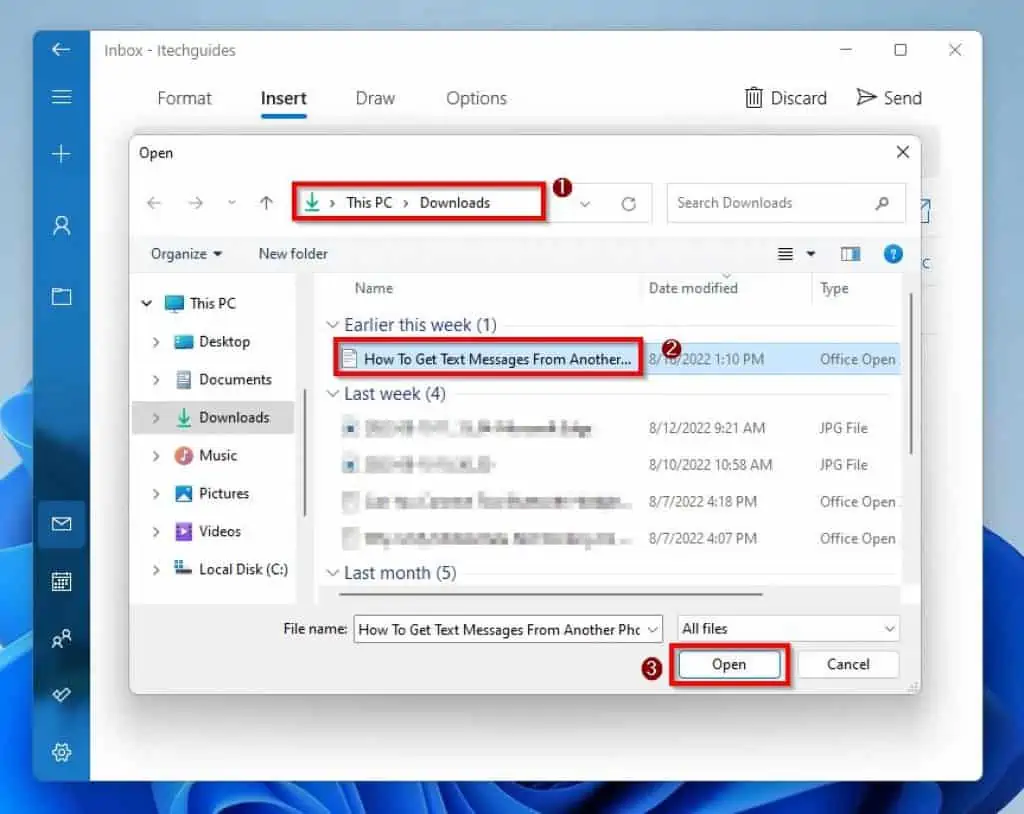
Task: Toggle the preview pane icon
Action: click(x=850, y=254)
